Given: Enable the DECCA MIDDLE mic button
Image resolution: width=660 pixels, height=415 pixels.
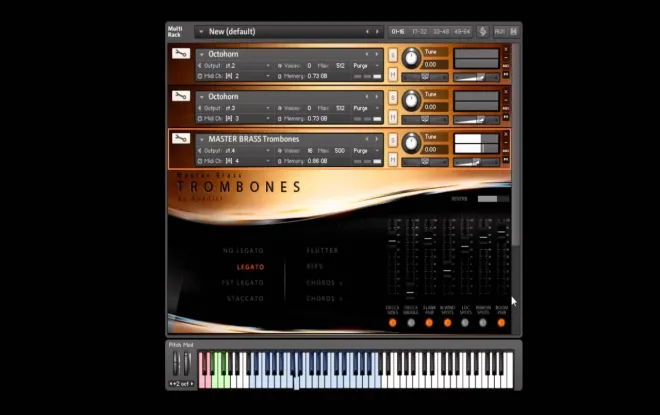Looking at the screenshot, I should [x=411, y=323].
